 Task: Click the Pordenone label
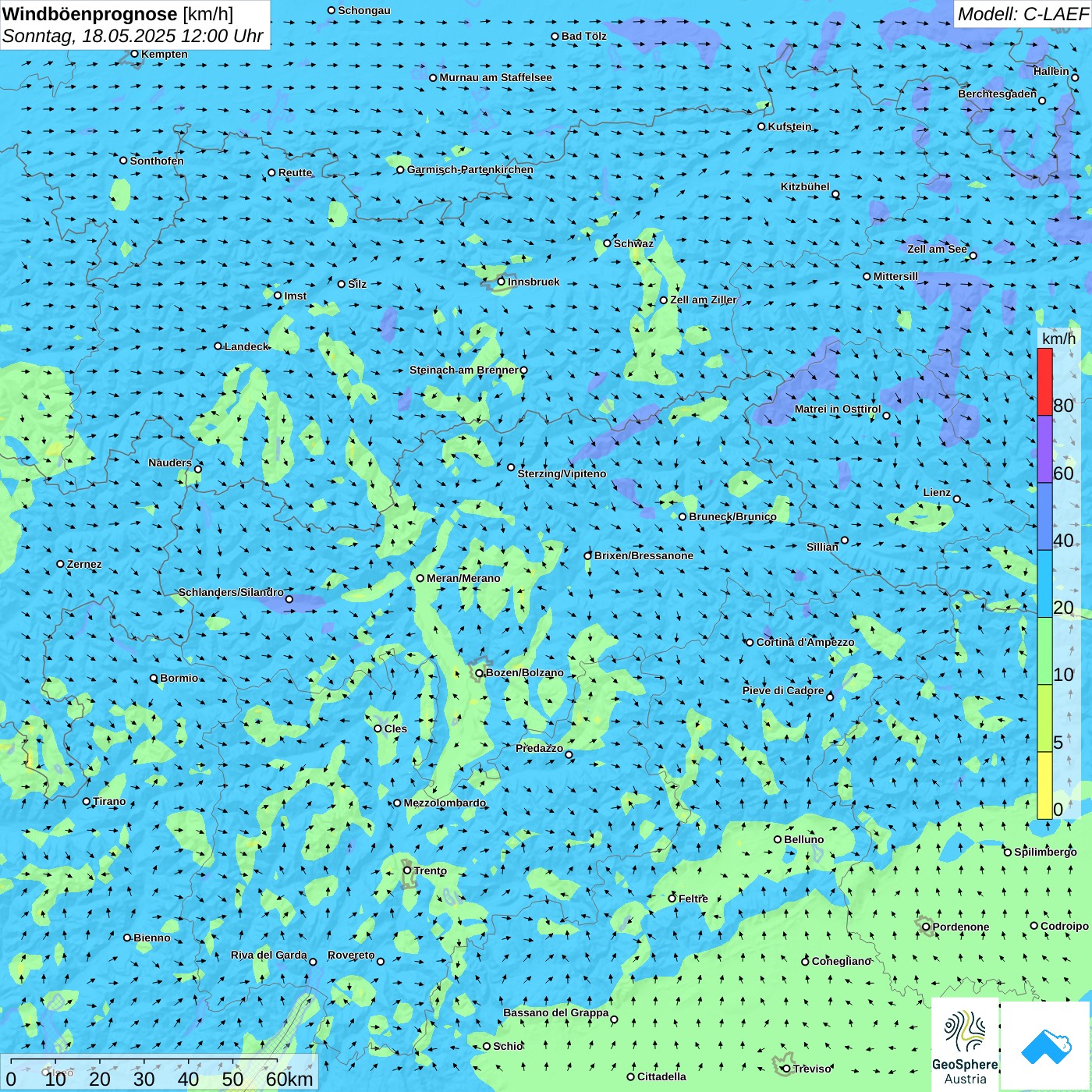pos(961,927)
